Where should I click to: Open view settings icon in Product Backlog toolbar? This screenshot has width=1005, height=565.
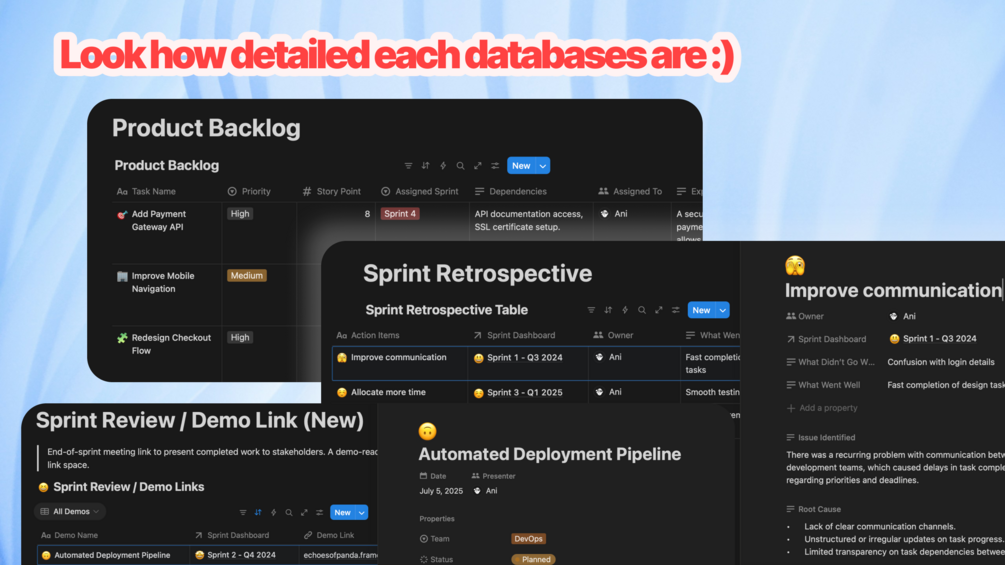495,166
